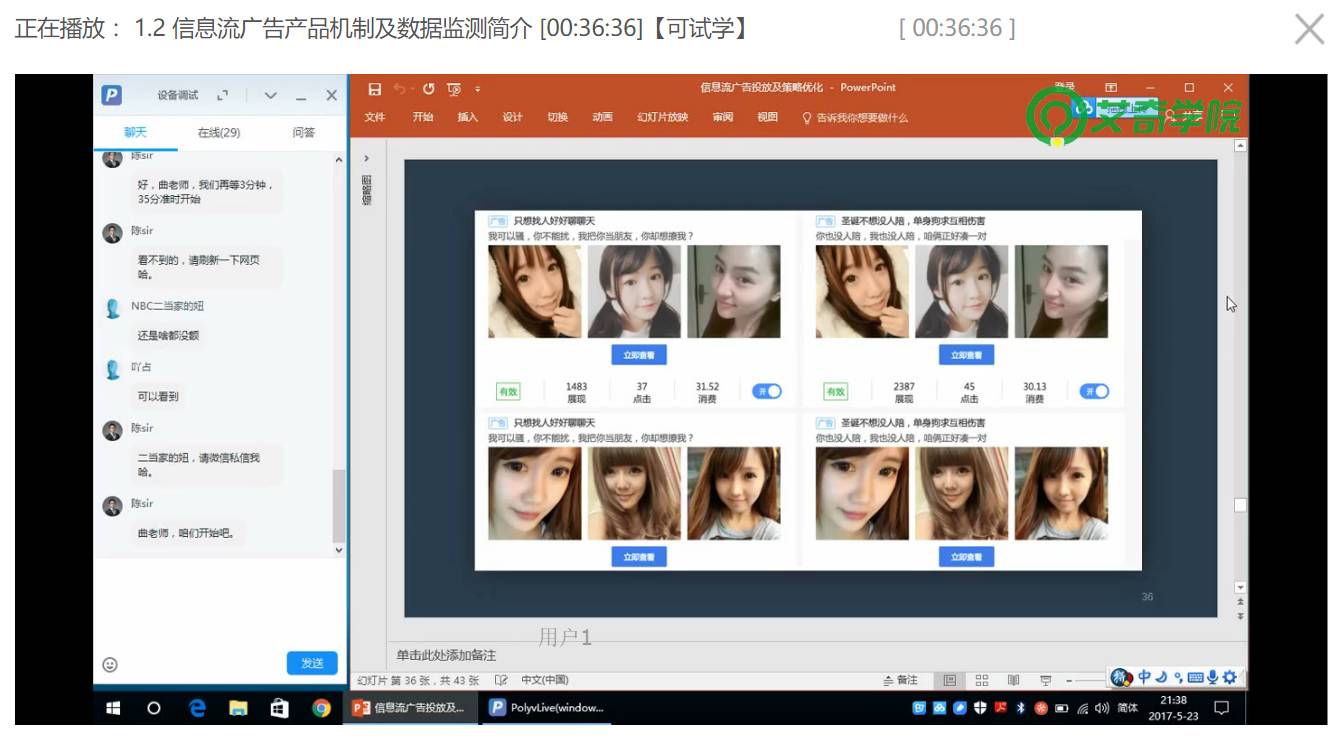The width and height of the screenshot is (1341, 741).
Task: Save the presentation using the floppy disk icon
Action: click(x=375, y=89)
